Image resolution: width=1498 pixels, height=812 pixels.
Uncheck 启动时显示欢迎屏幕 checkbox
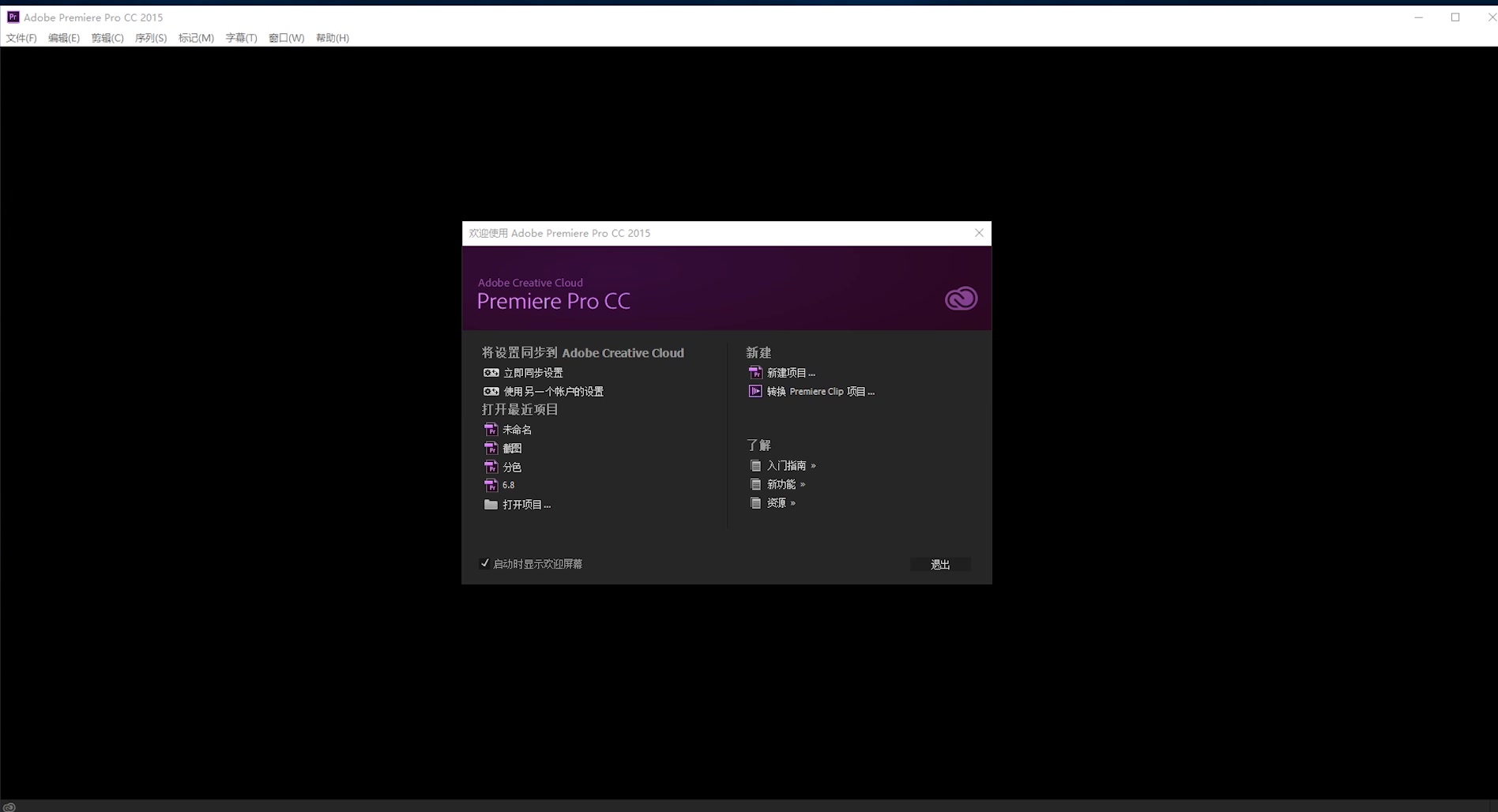pos(484,563)
